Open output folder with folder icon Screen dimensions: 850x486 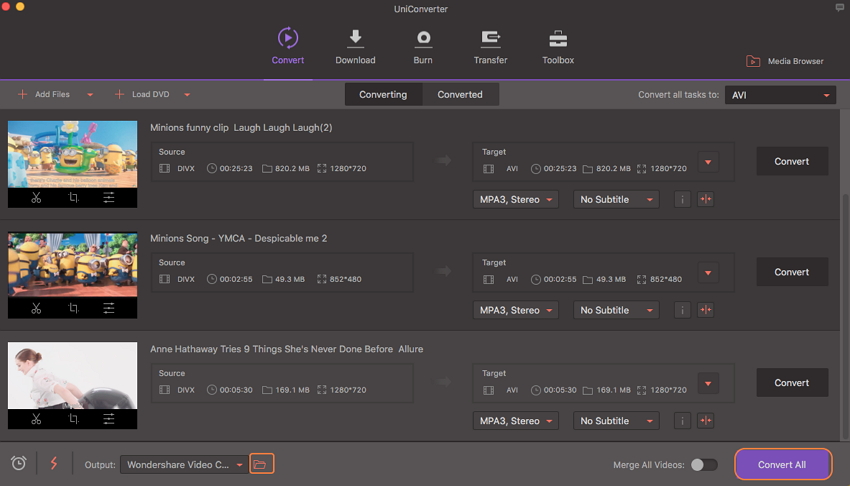(261, 464)
